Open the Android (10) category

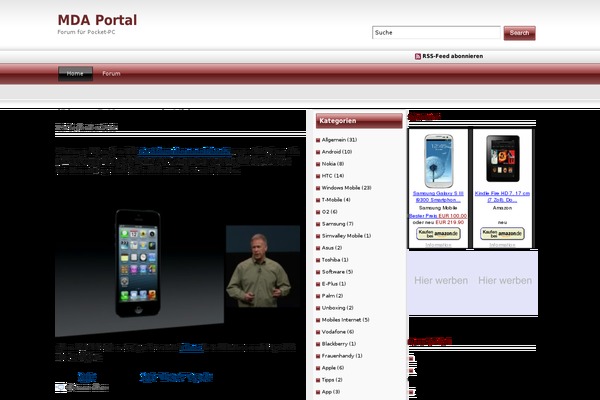click(x=337, y=152)
